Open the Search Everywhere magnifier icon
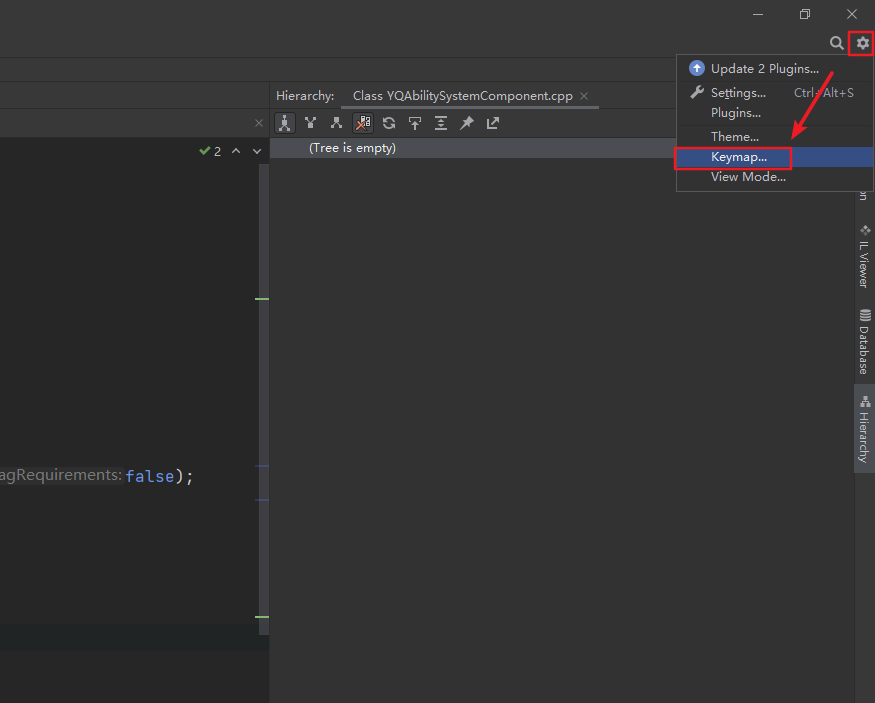 [x=836, y=43]
